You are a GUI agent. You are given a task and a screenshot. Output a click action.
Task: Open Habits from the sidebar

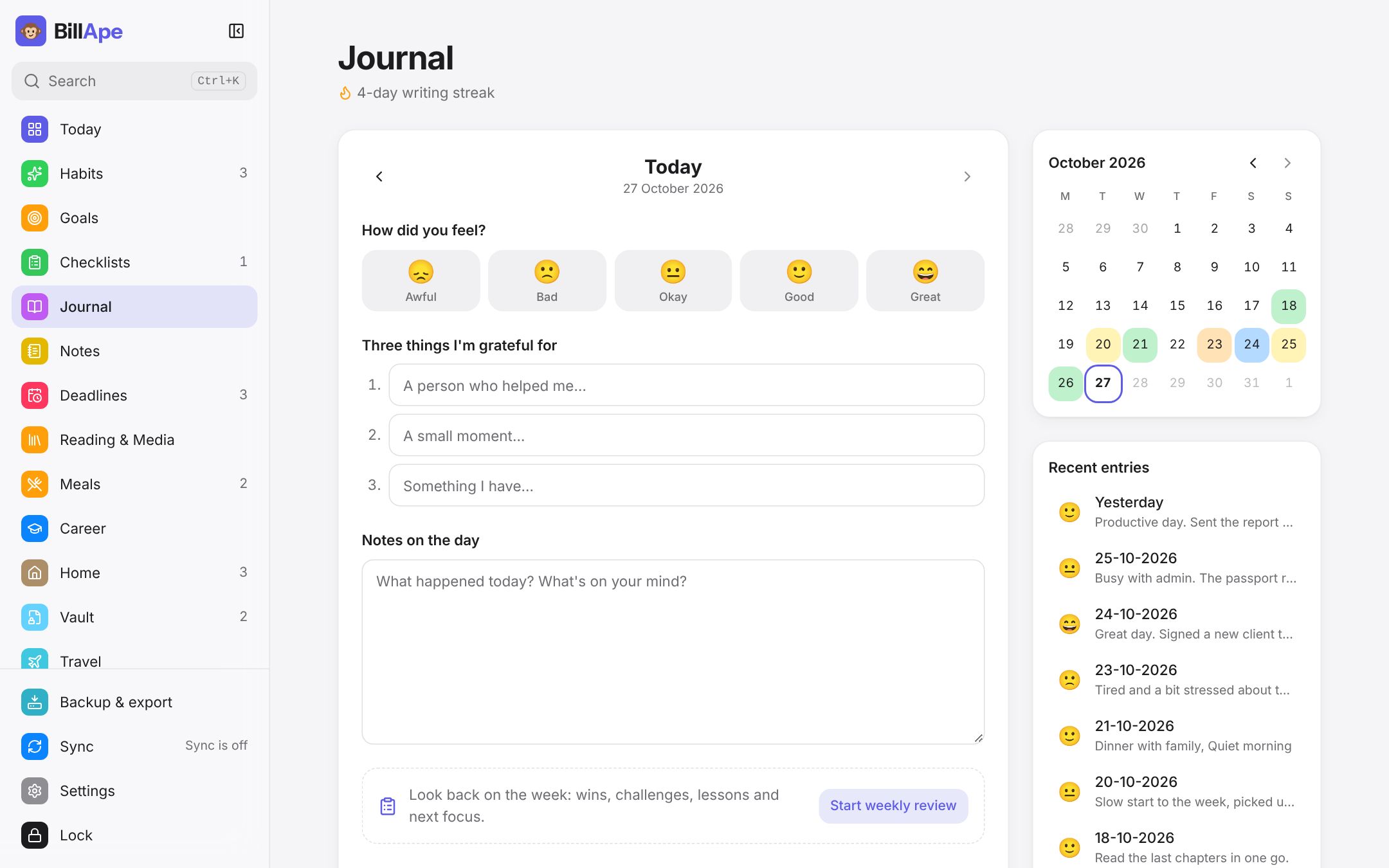[x=134, y=174]
